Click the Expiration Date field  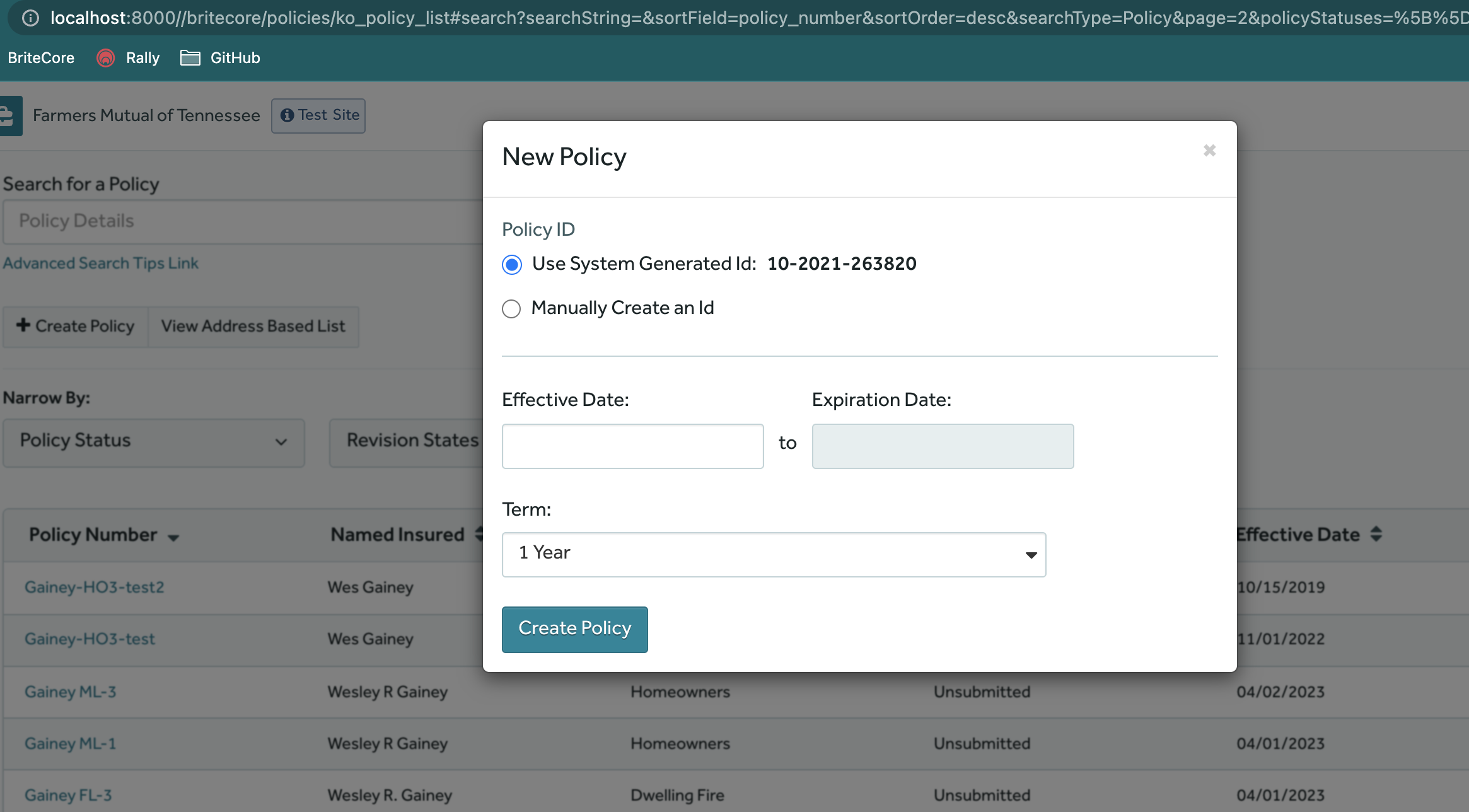pyautogui.click(x=943, y=446)
